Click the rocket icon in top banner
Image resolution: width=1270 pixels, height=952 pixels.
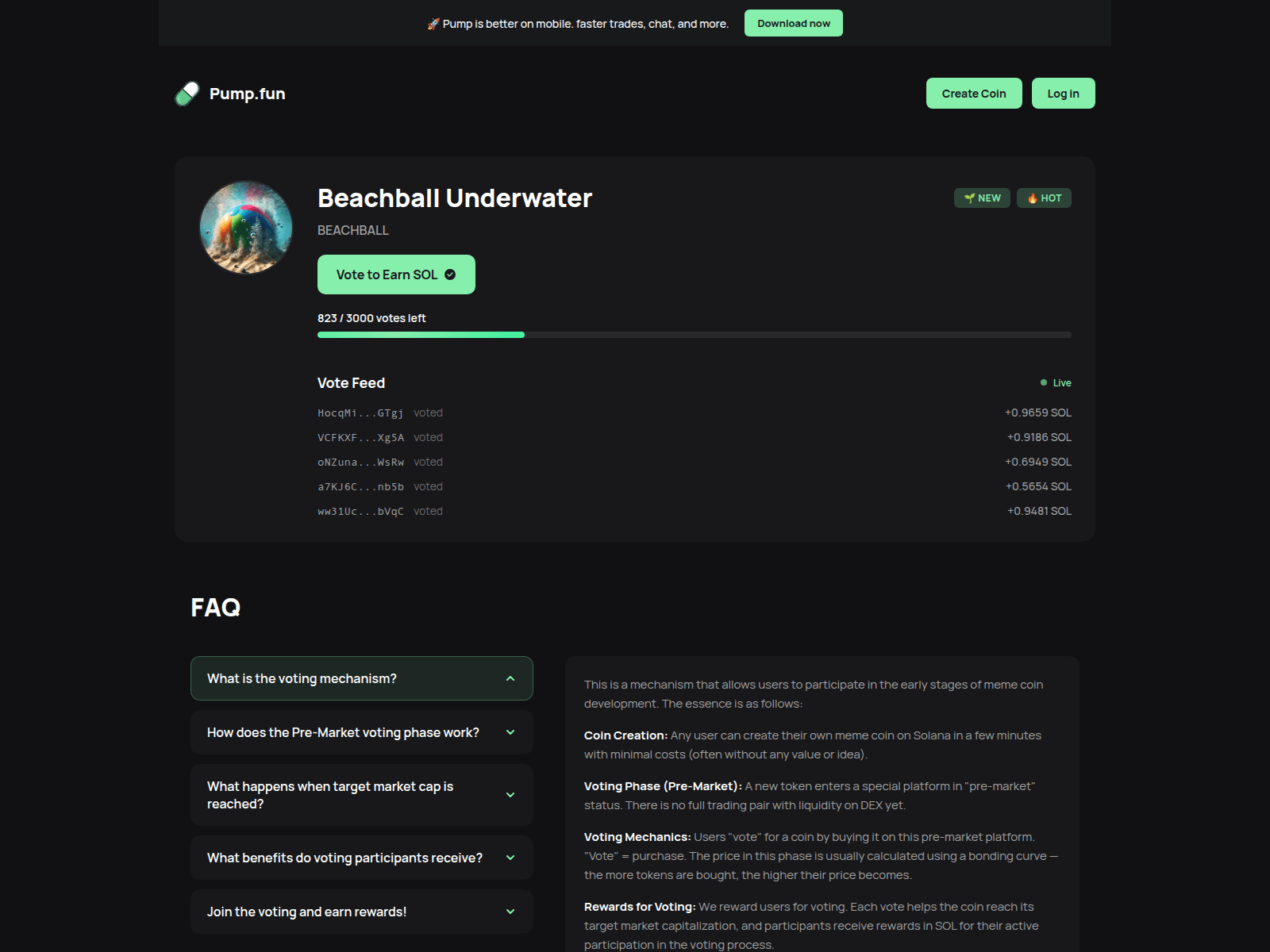[433, 24]
